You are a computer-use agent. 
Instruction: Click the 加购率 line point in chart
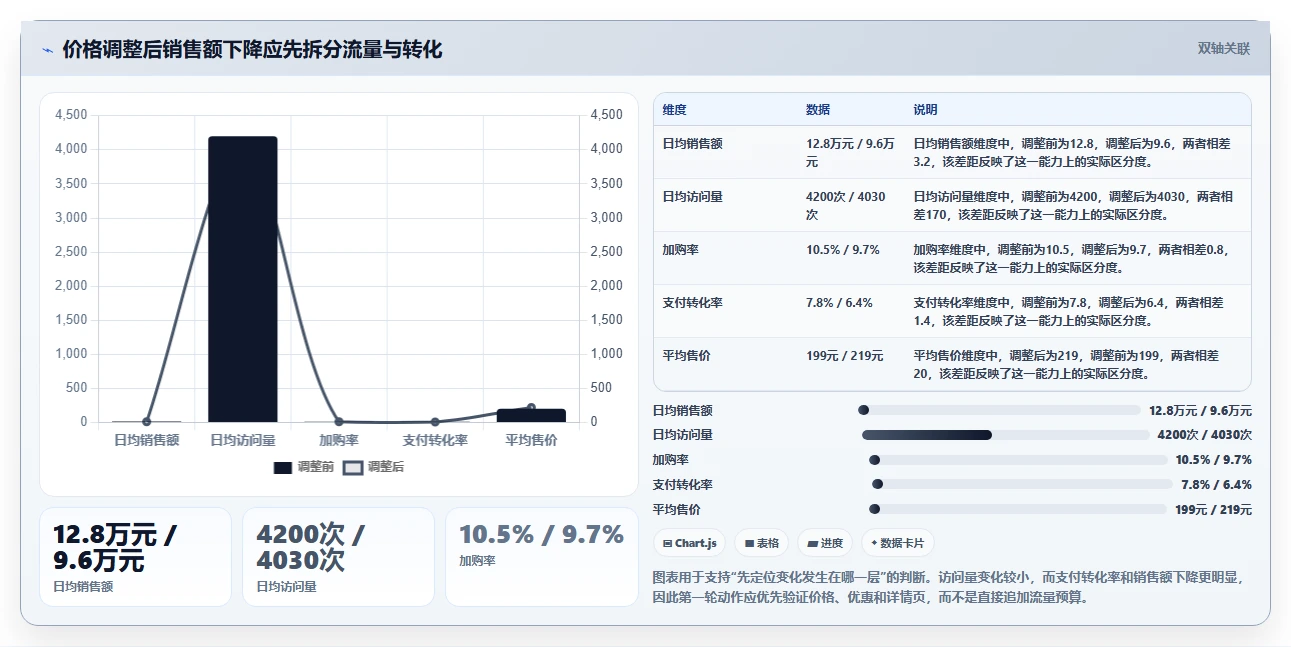point(339,422)
